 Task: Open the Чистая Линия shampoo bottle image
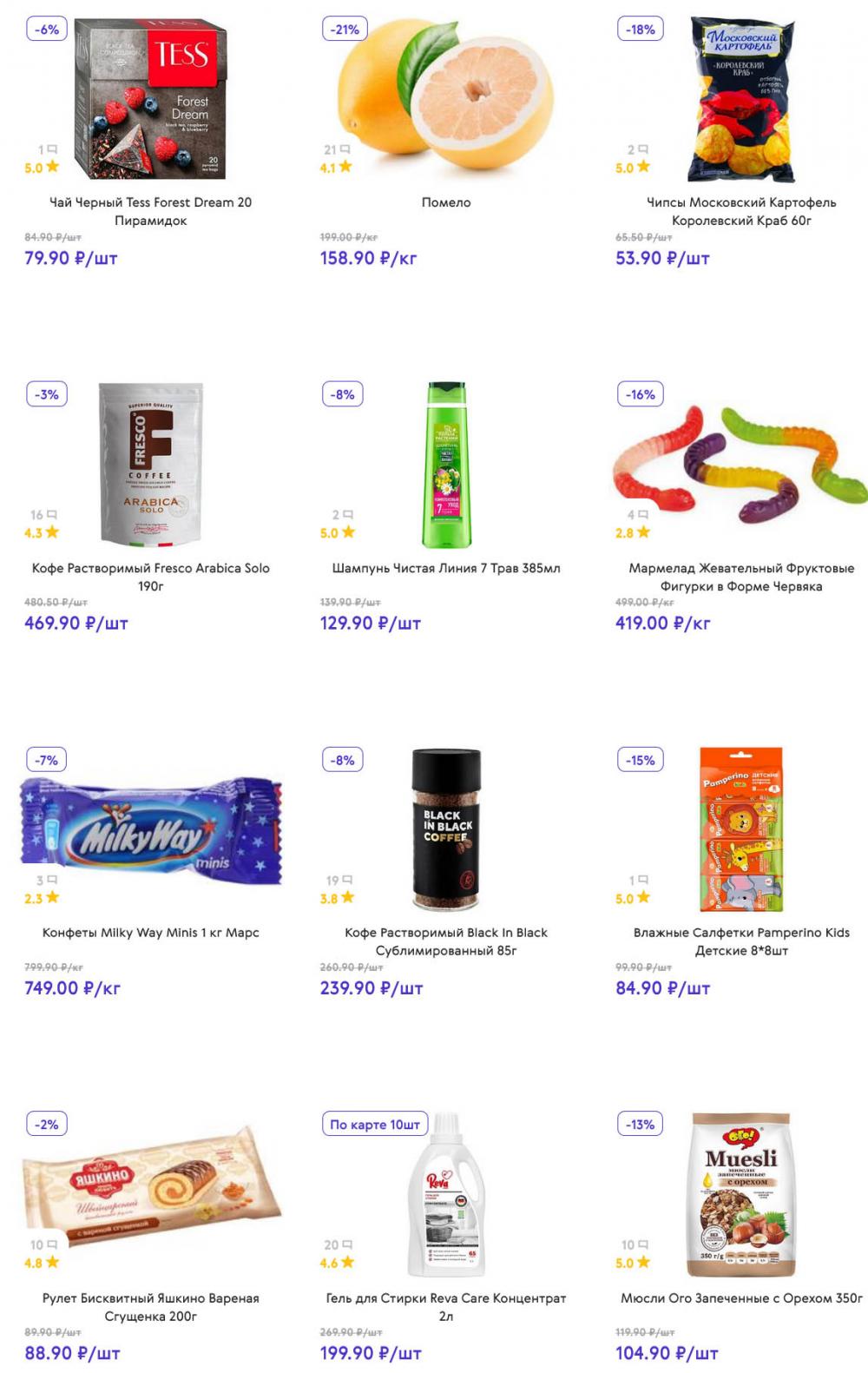447,465
